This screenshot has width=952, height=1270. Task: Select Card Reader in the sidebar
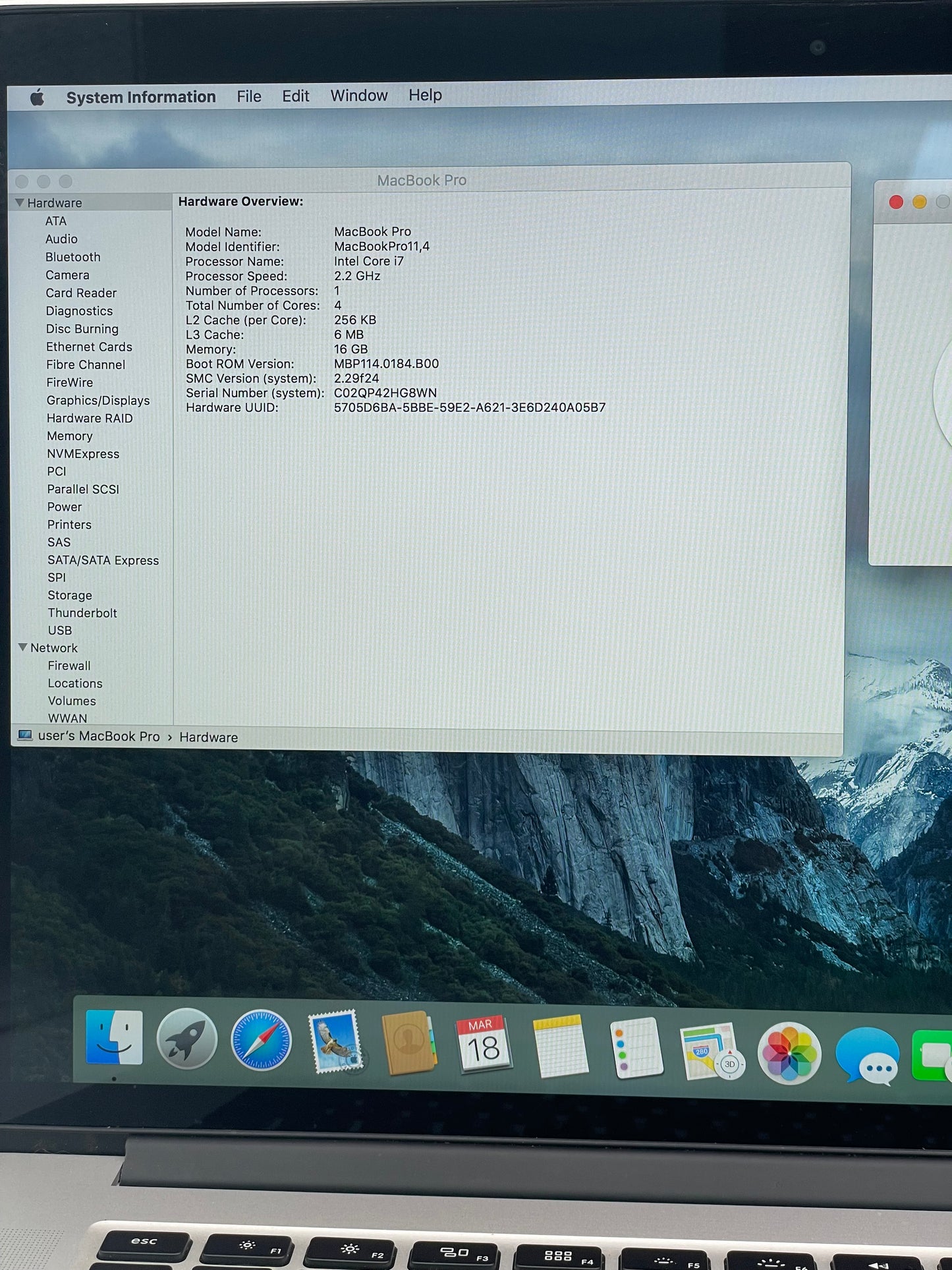tap(81, 293)
